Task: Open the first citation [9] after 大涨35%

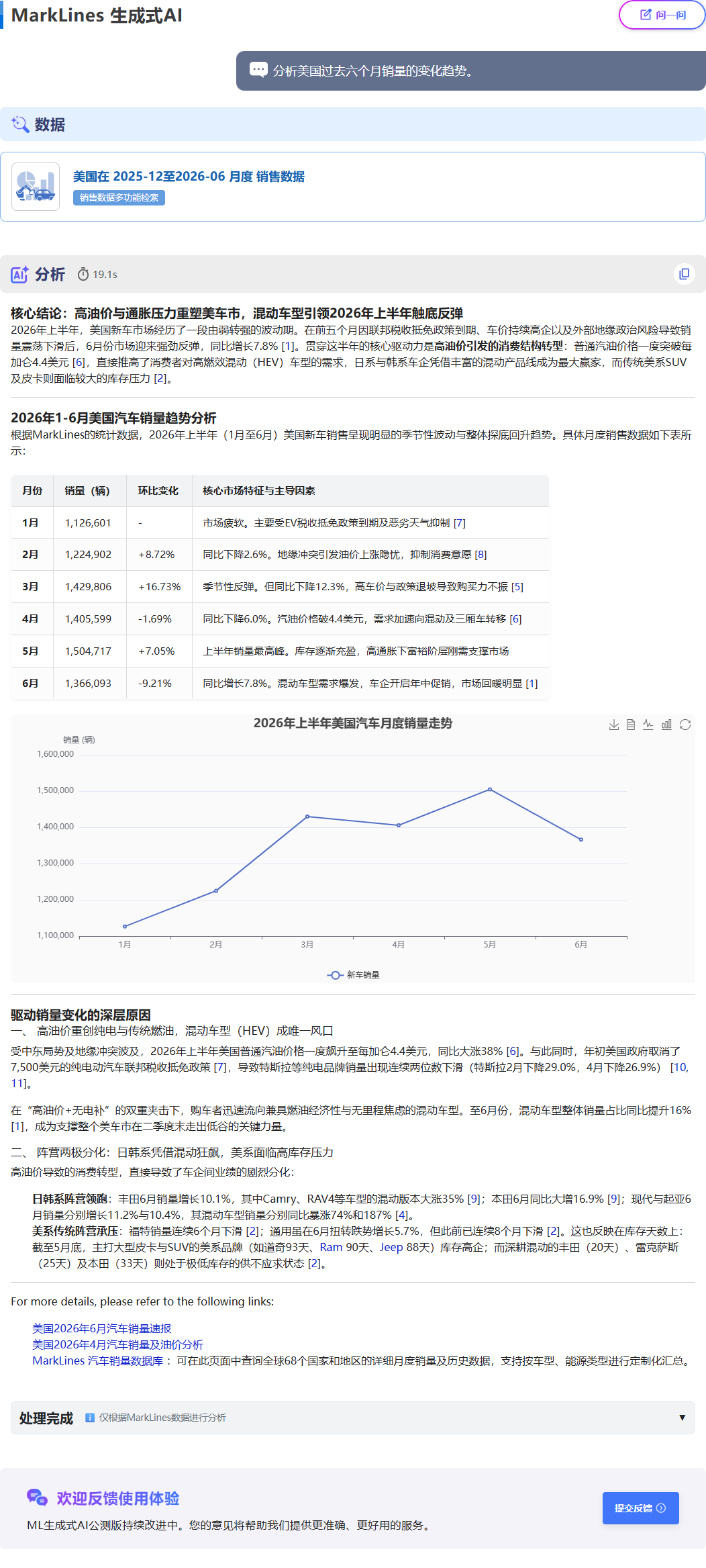Action: tap(474, 1199)
